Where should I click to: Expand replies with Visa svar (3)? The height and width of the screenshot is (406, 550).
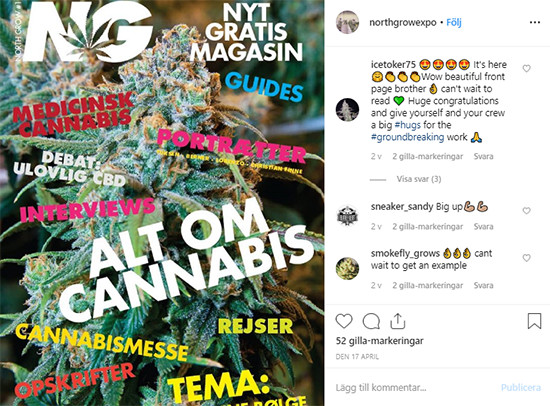419,179
